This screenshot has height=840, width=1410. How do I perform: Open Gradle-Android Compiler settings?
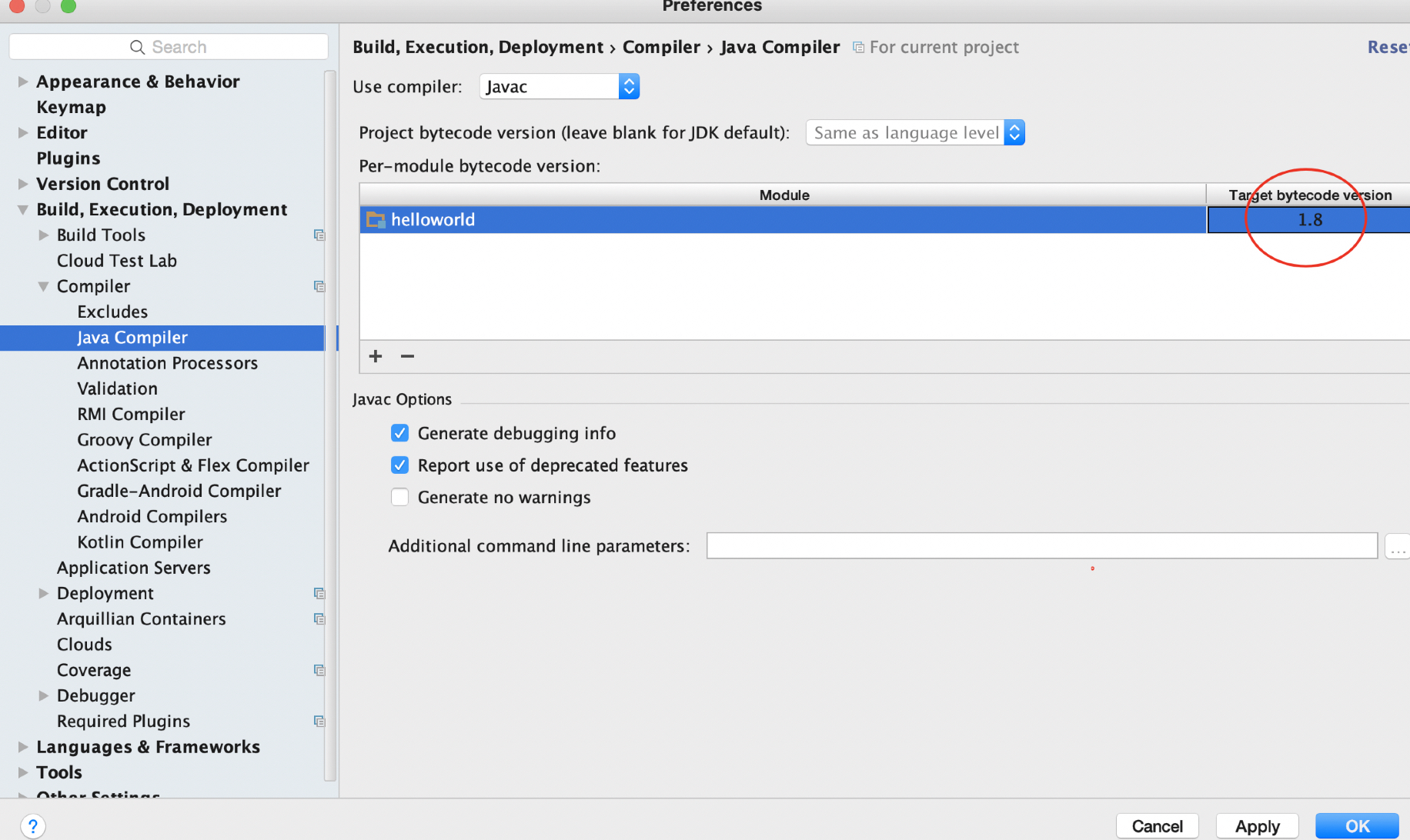click(179, 491)
